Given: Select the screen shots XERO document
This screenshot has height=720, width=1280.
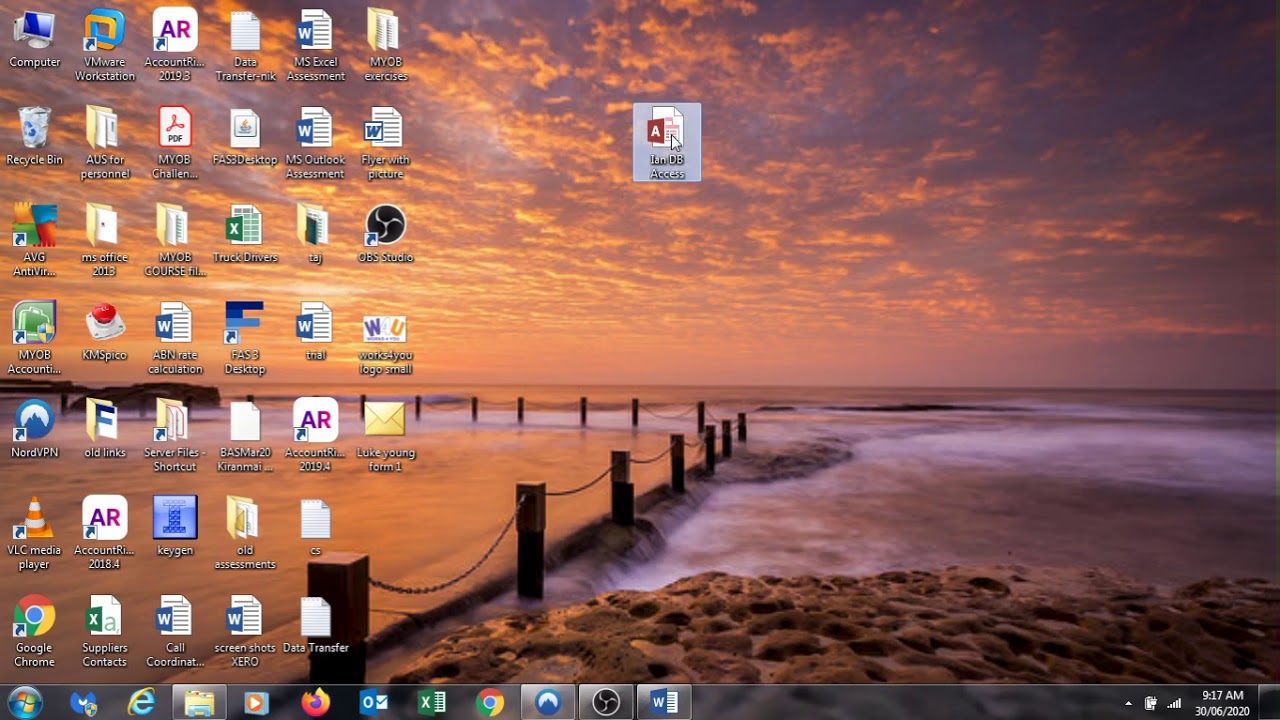Looking at the screenshot, I should point(245,631).
